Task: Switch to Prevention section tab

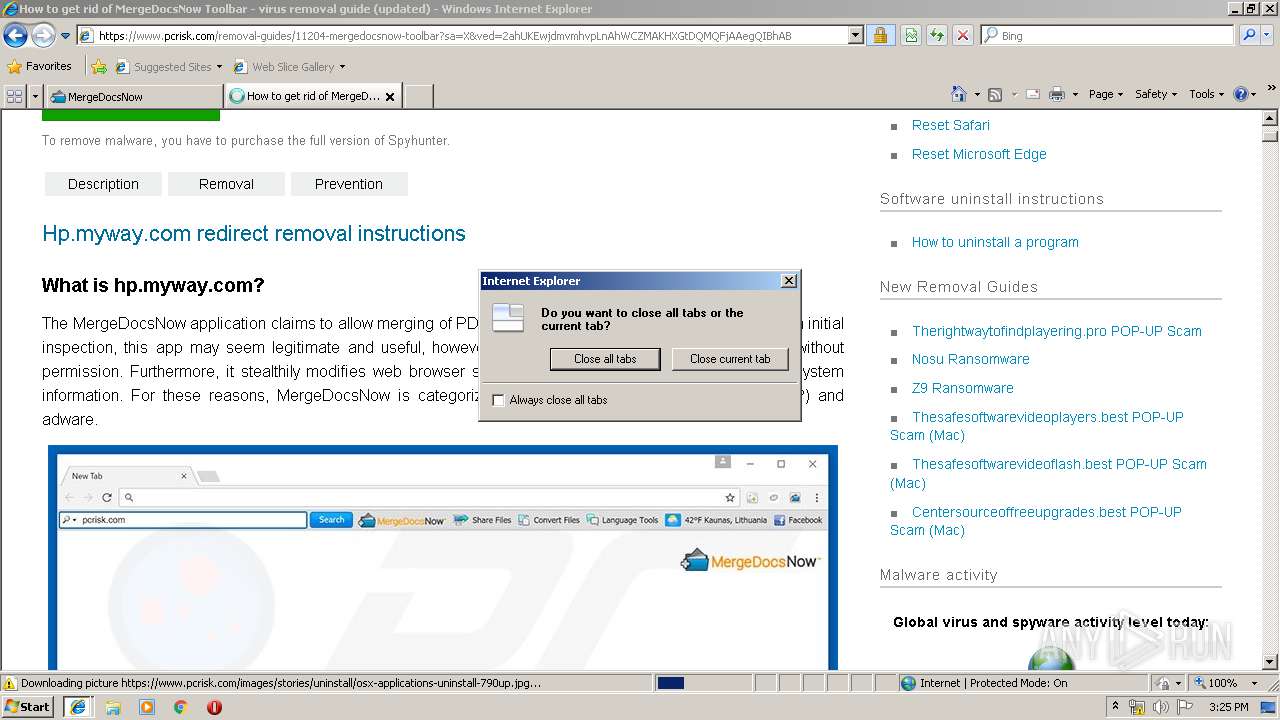Action: [x=349, y=184]
